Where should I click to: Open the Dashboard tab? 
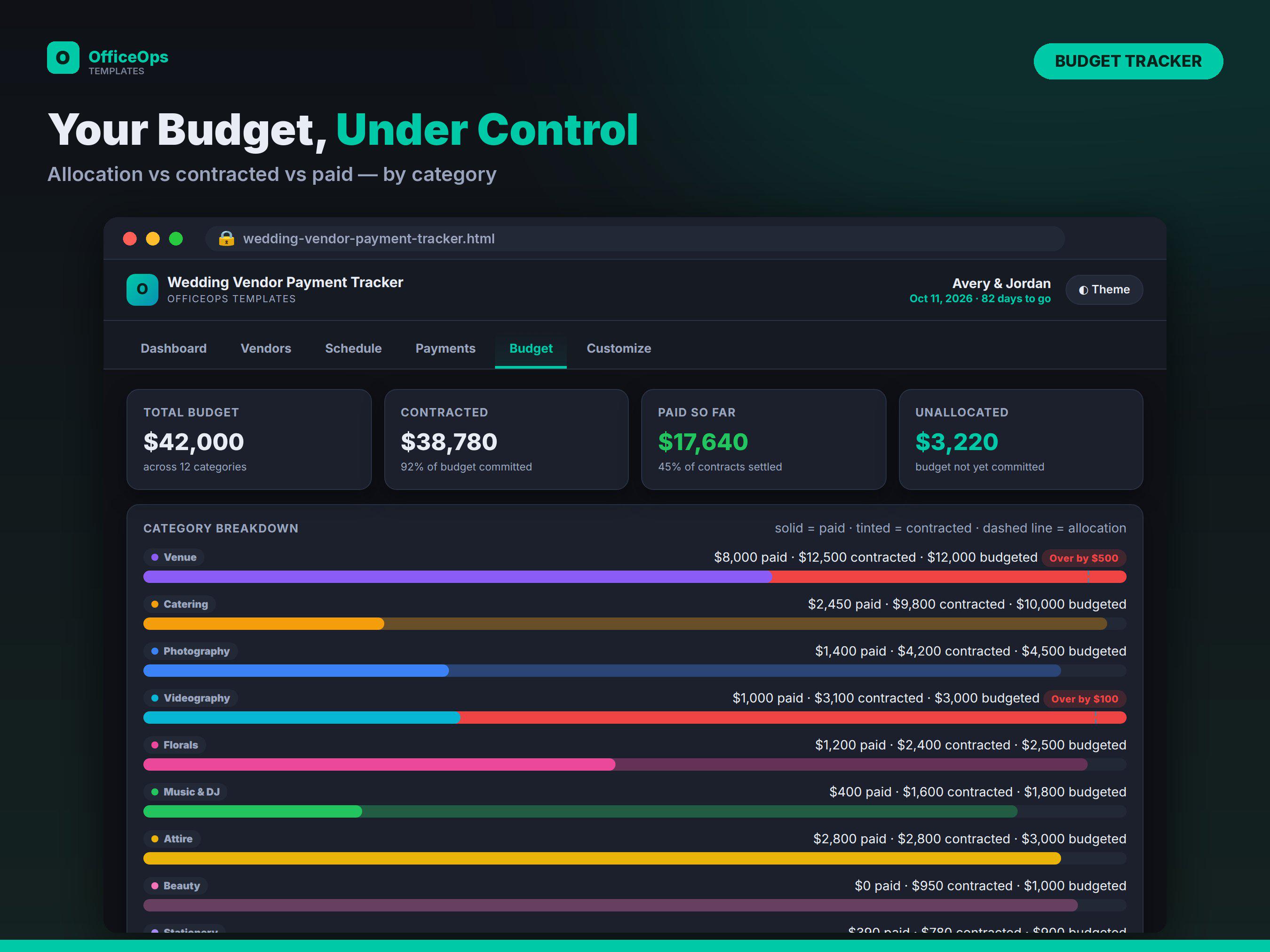174,348
